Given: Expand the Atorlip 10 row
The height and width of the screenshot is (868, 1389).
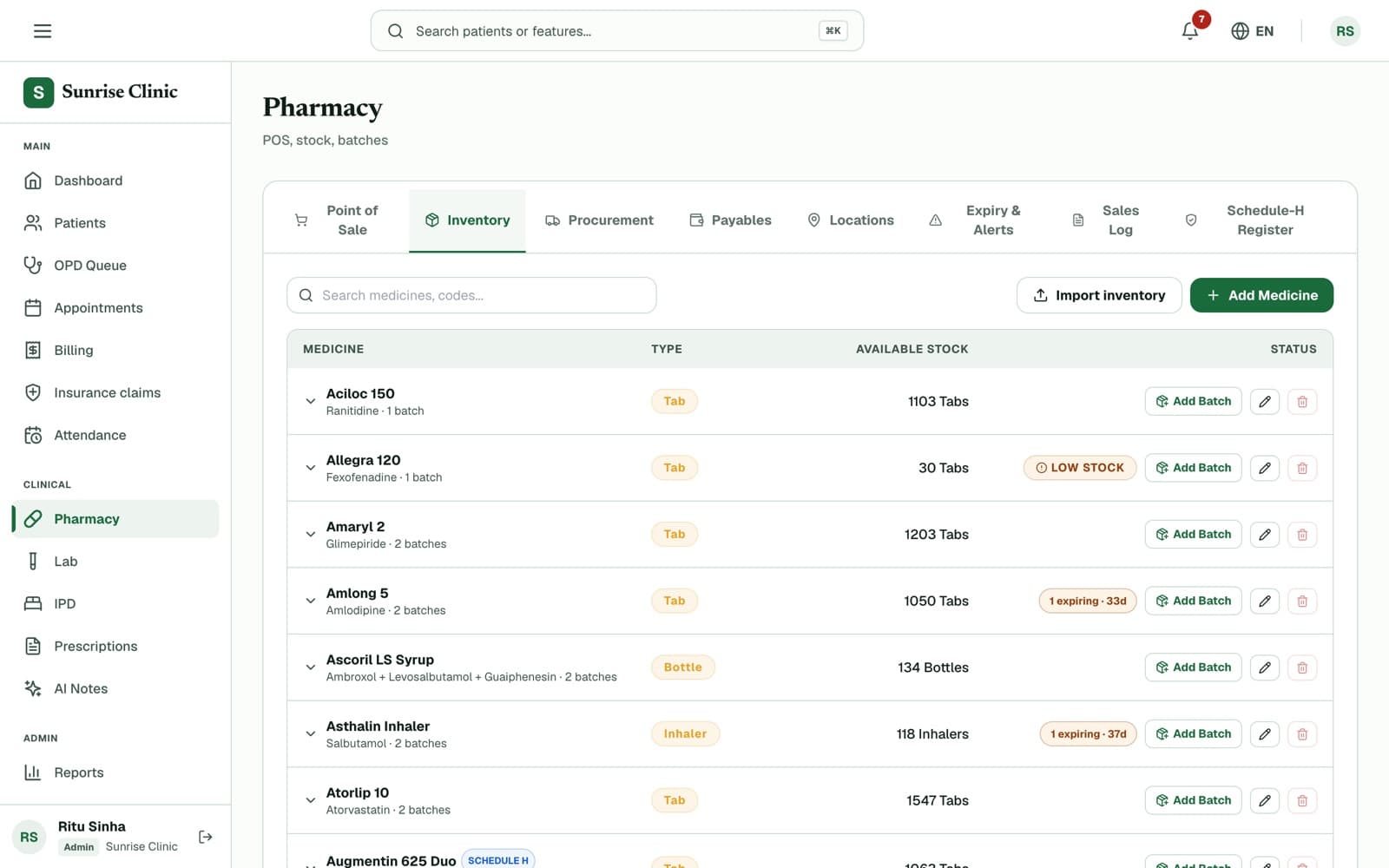Looking at the screenshot, I should (310, 800).
